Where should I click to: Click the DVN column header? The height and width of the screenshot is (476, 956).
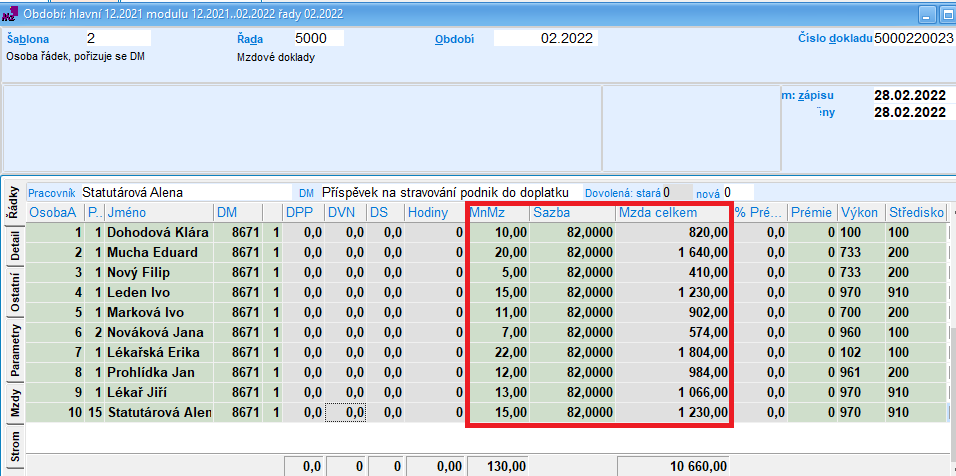pyautogui.click(x=346, y=213)
